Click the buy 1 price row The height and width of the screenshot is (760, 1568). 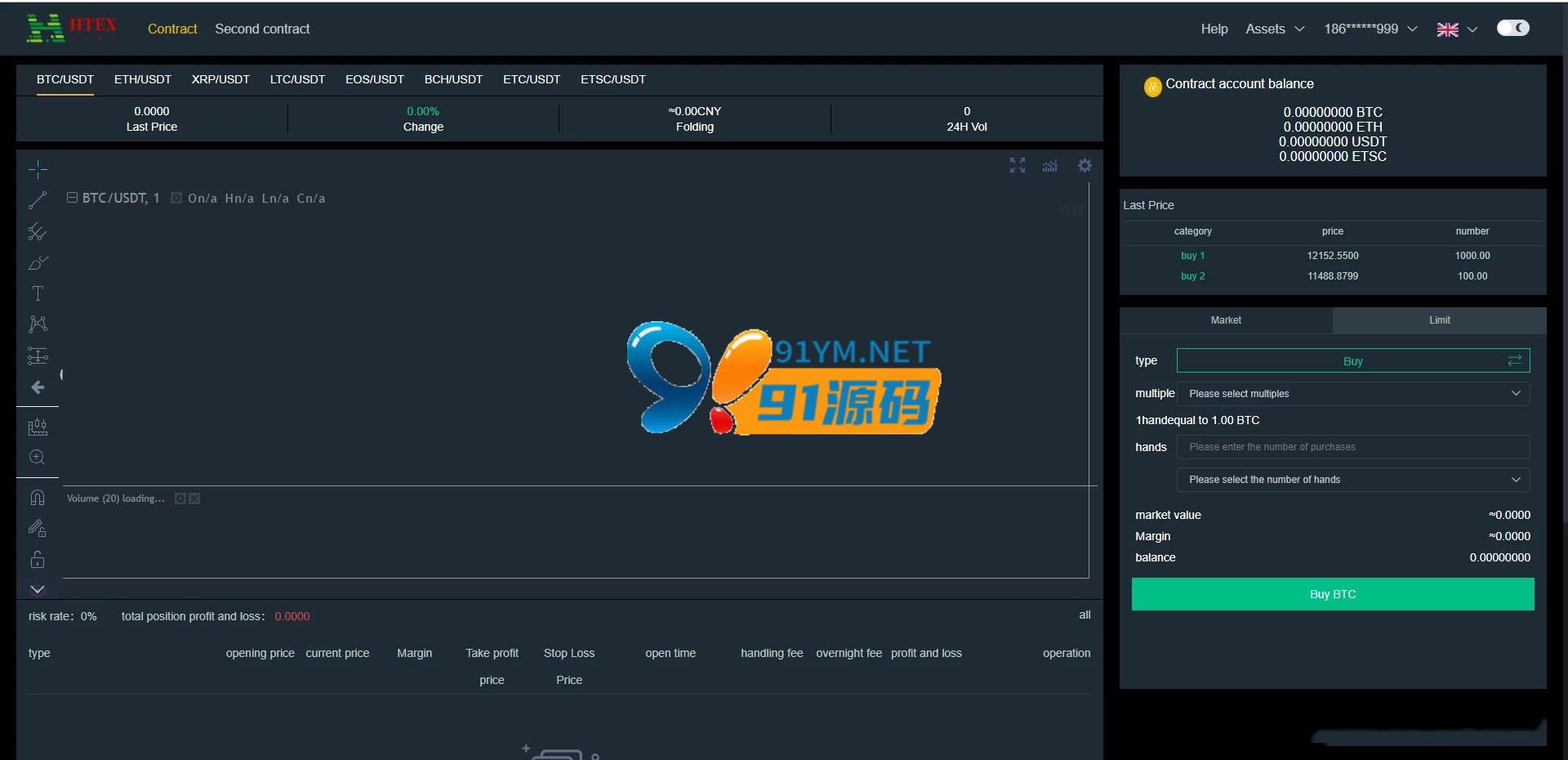click(1333, 256)
